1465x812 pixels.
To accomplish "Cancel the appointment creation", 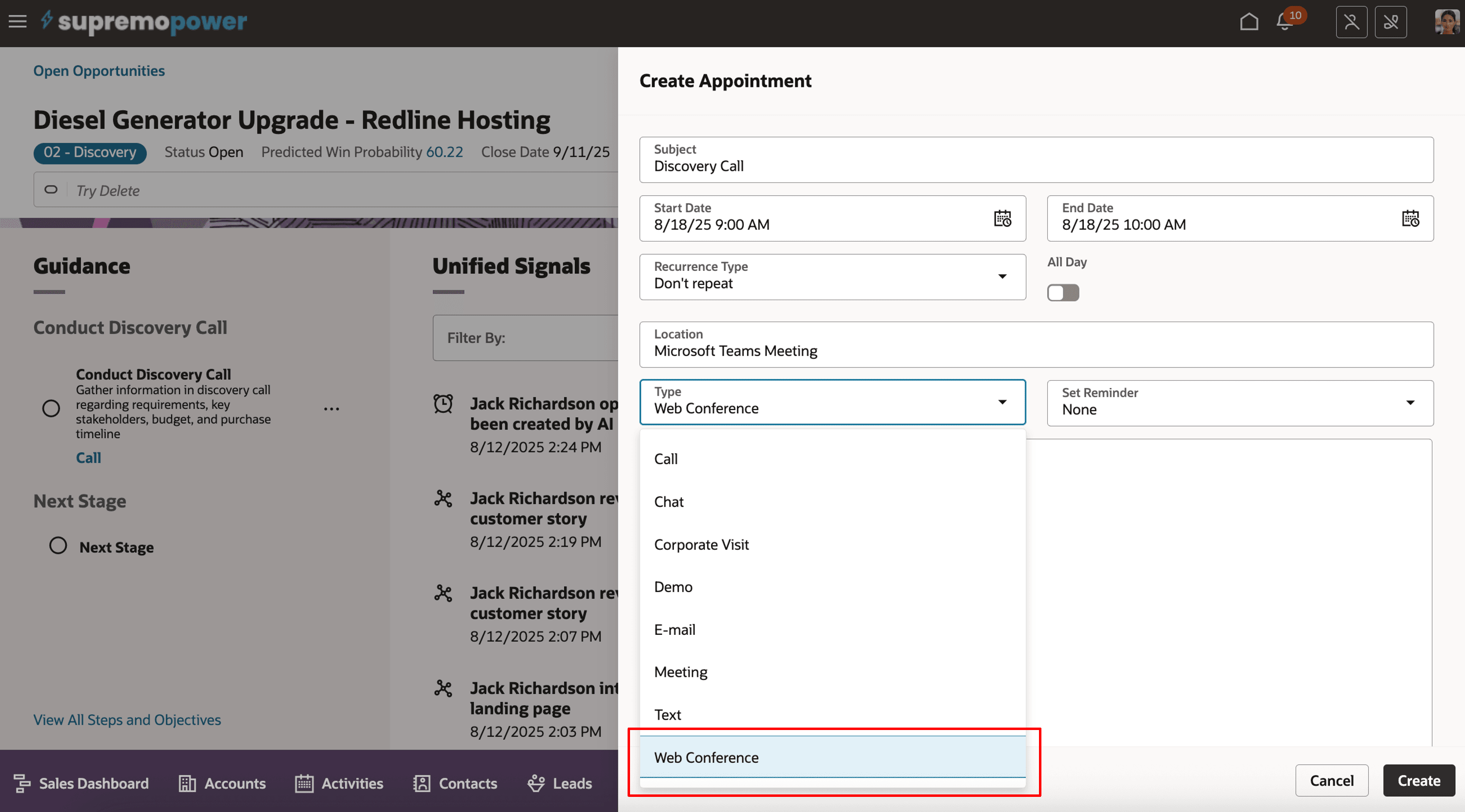I will click(x=1331, y=780).
